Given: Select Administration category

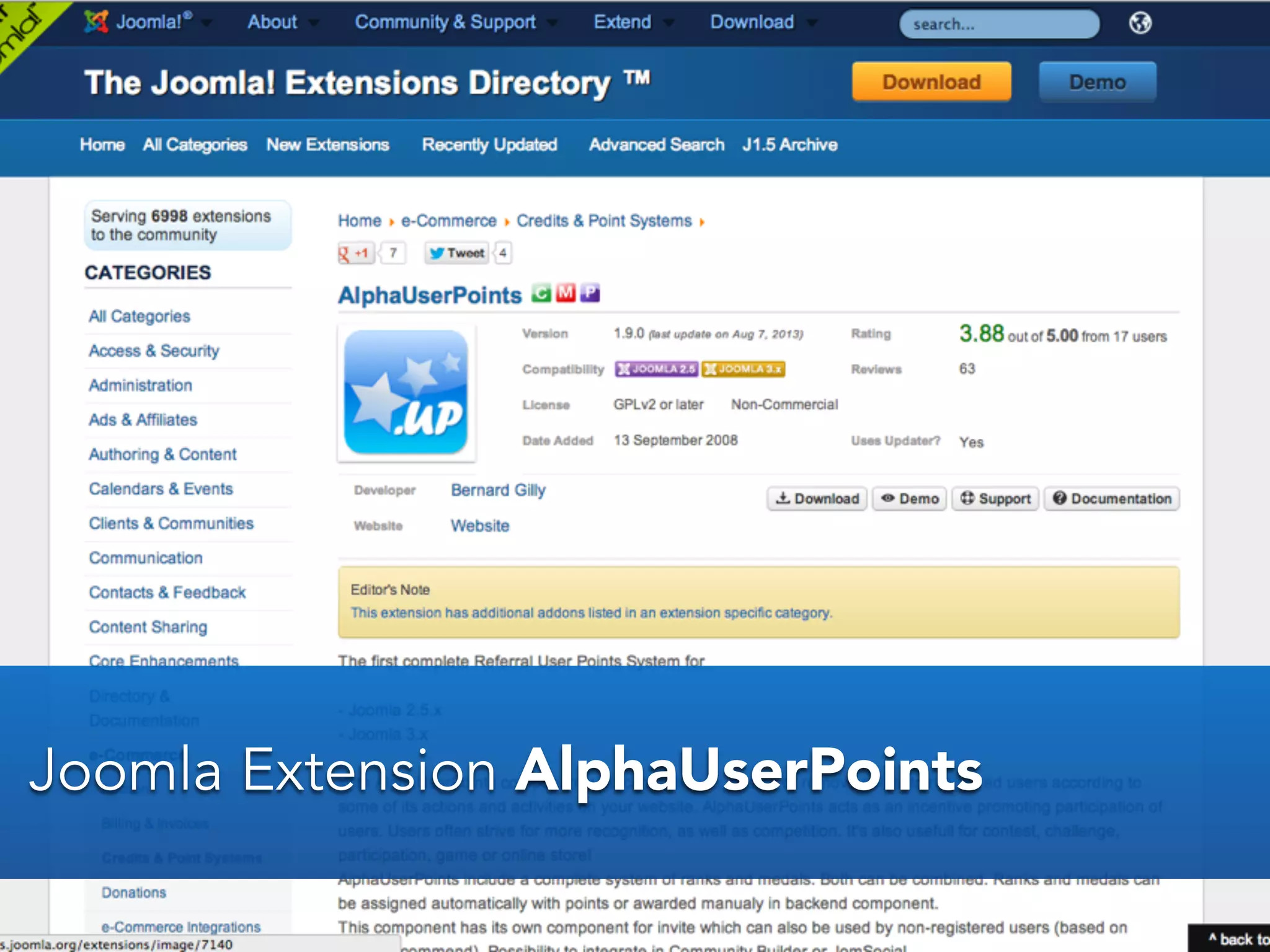Looking at the screenshot, I should (x=141, y=386).
